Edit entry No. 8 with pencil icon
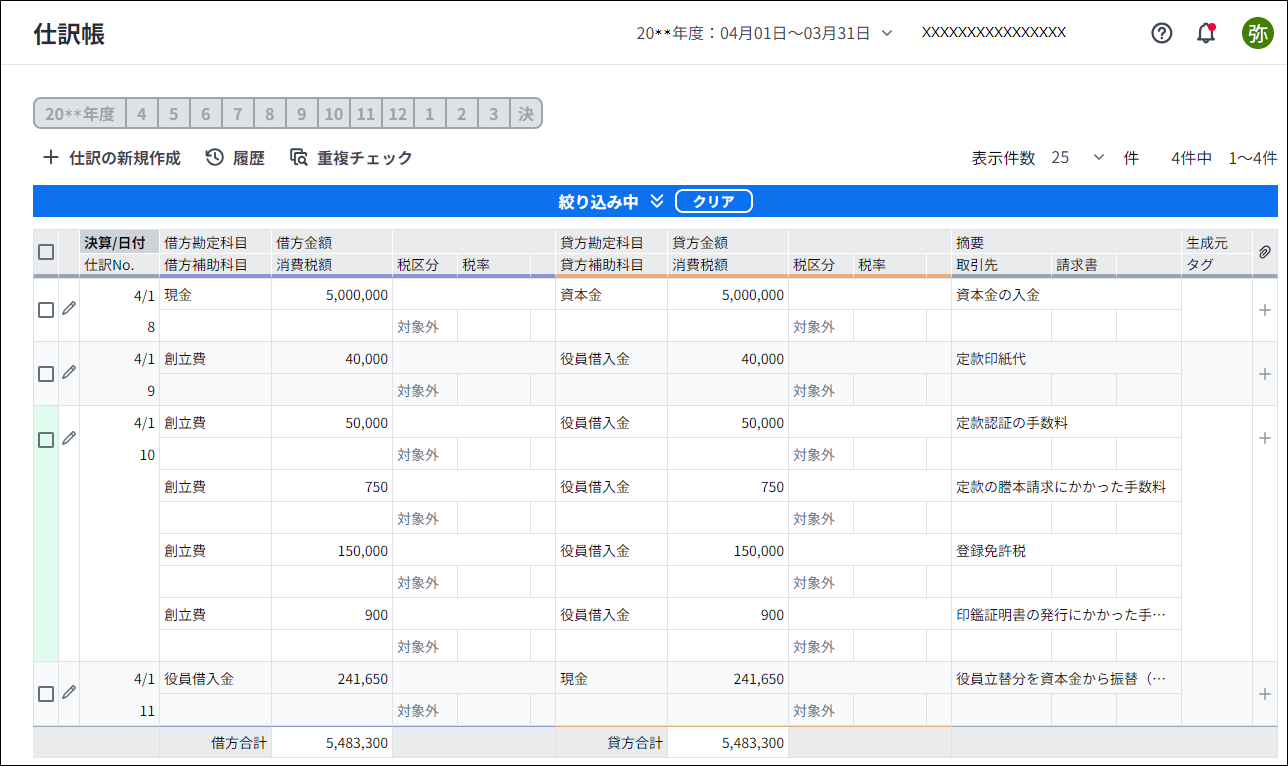Screen dimensions: 1288x766 coord(68,308)
